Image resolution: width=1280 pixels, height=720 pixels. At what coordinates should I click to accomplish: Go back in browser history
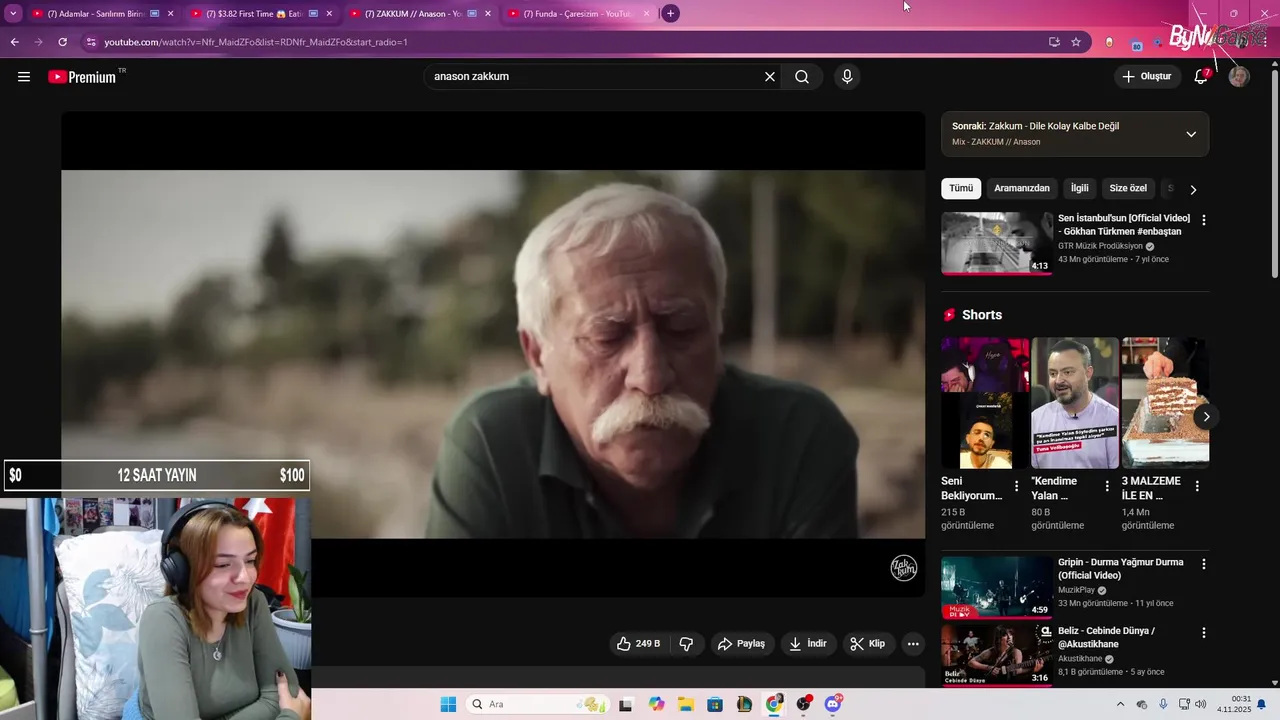pyautogui.click(x=14, y=42)
